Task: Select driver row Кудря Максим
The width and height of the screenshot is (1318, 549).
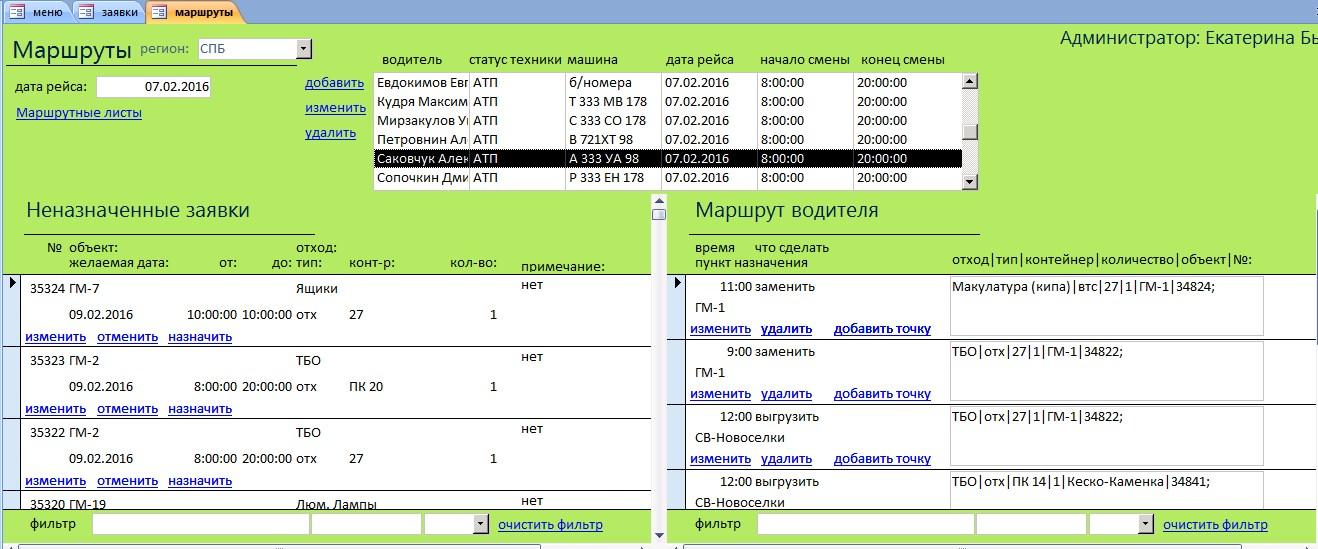Action: point(668,102)
